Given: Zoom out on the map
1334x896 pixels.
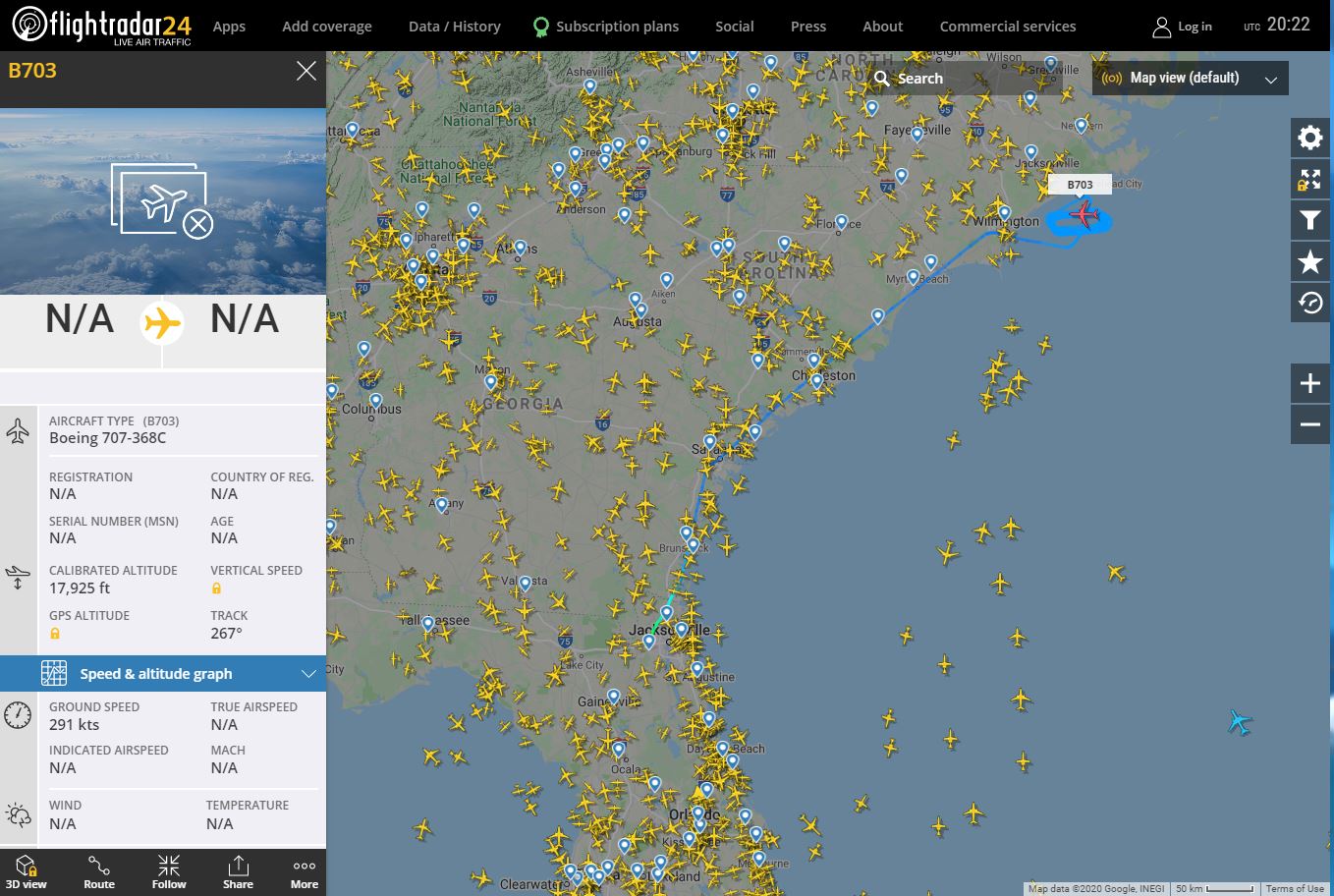Looking at the screenshot, I should [1309, 424].
